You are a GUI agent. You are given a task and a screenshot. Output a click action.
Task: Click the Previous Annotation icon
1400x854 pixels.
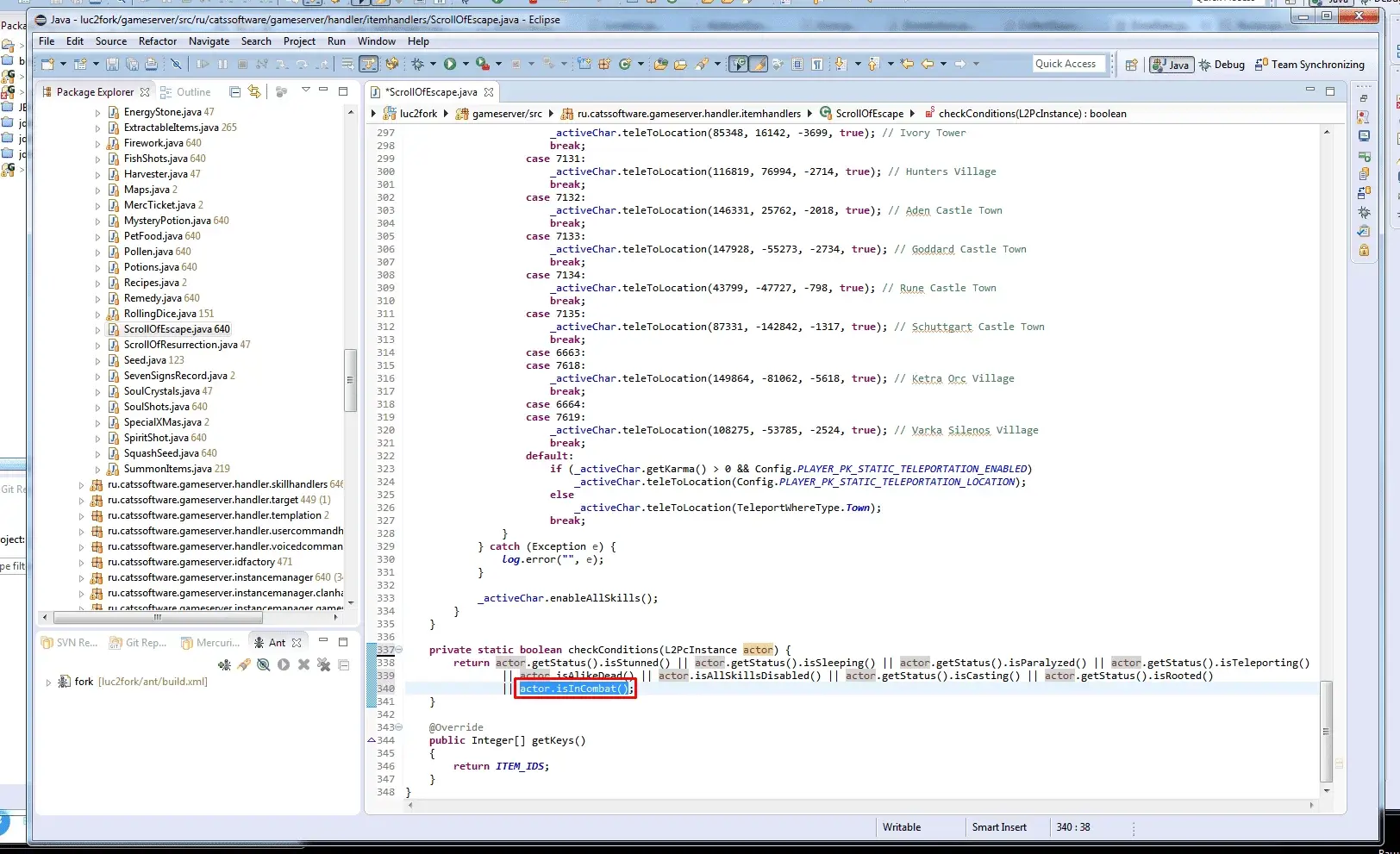(873, 64)
